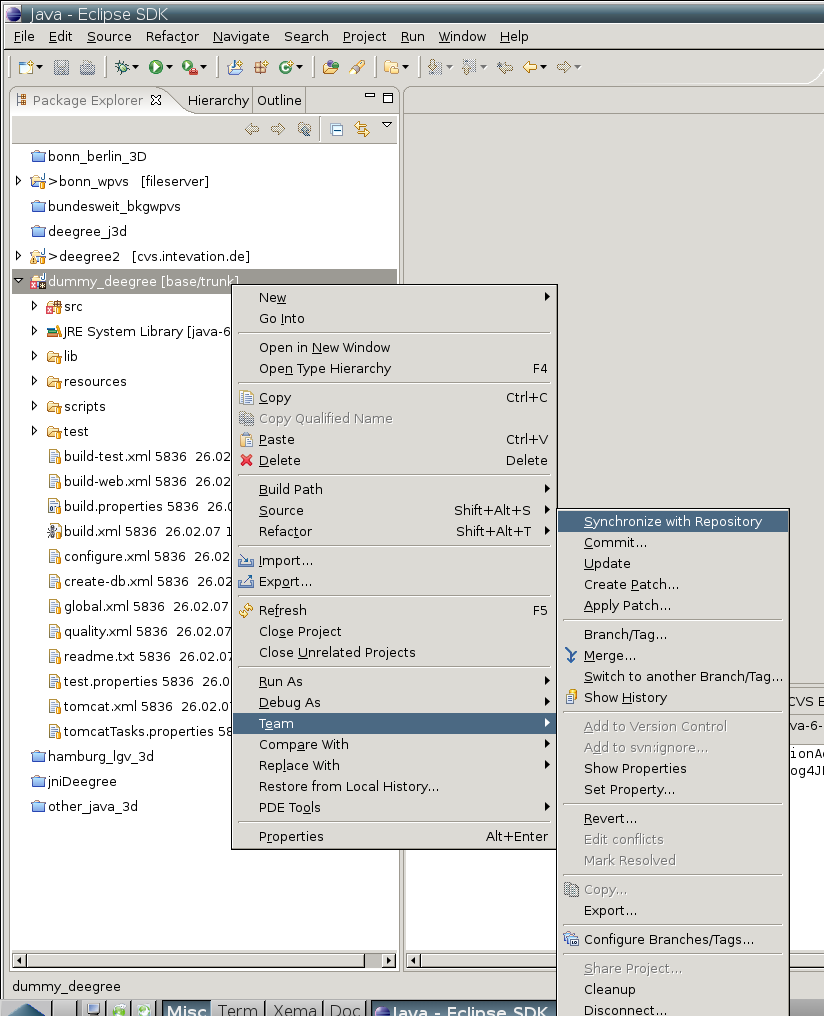Select the hamburg_lgv_3d project
Viewport: 824px width, 1016px height.
point(93,756)
